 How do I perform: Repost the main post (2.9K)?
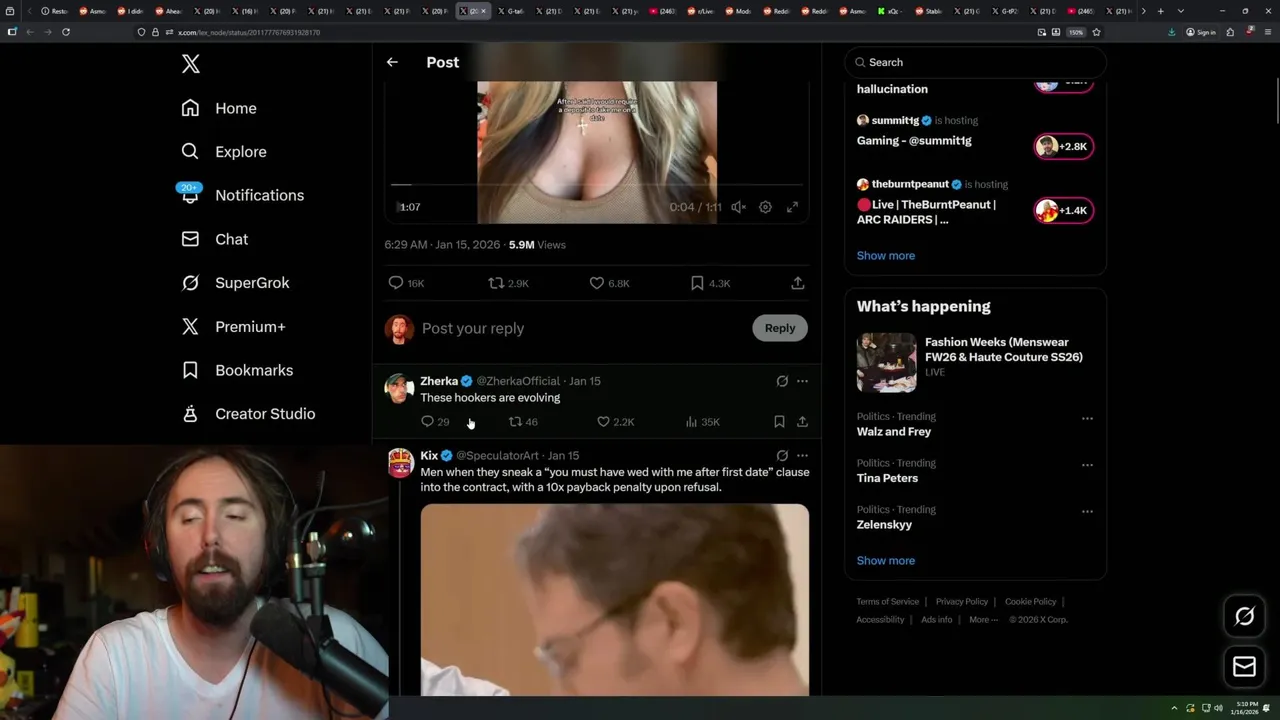click(508, 283)
